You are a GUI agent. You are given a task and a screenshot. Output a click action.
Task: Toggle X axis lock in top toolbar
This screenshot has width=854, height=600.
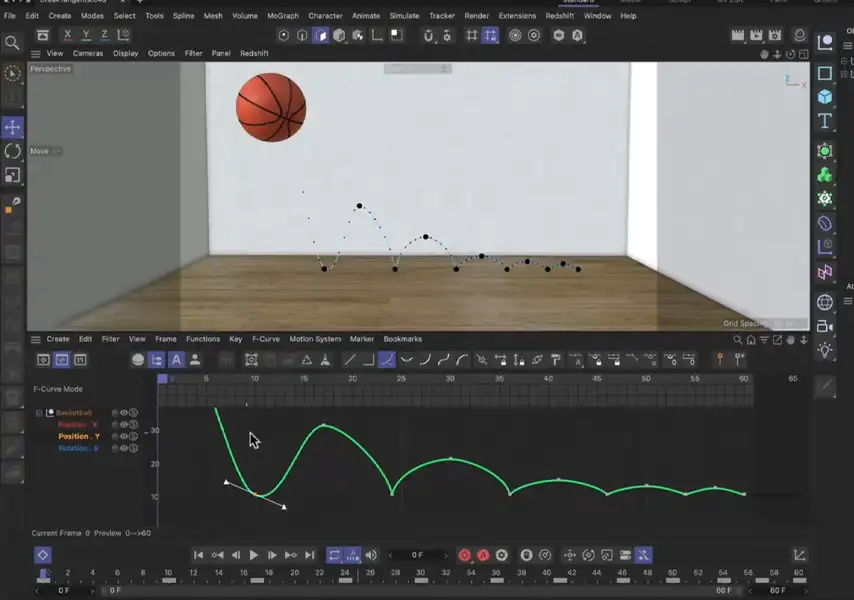coord(67,36)
